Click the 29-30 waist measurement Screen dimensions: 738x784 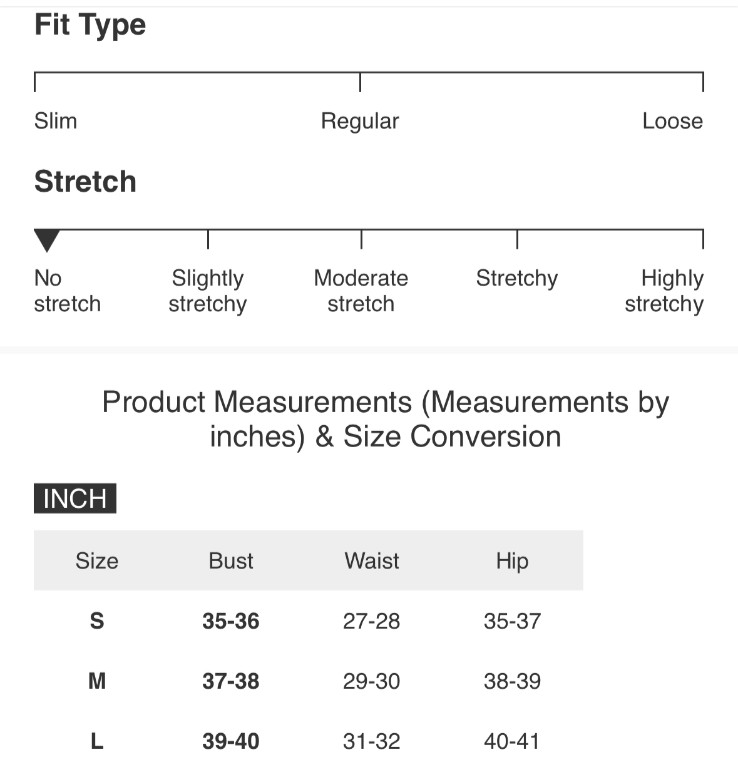pyautogui.click(x=372, y=681)
